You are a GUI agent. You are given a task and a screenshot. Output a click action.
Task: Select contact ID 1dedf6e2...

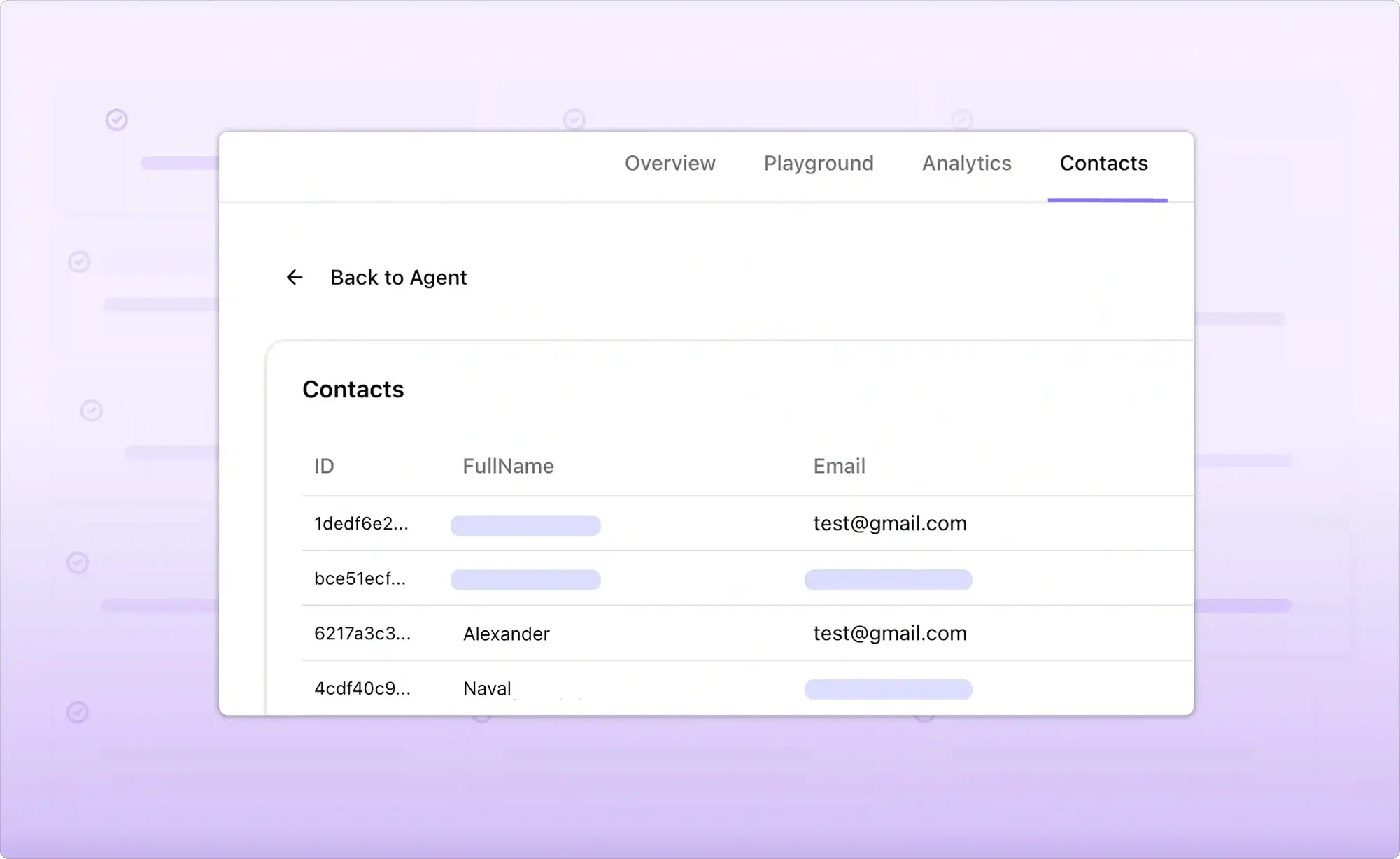(x=361, y=523)
